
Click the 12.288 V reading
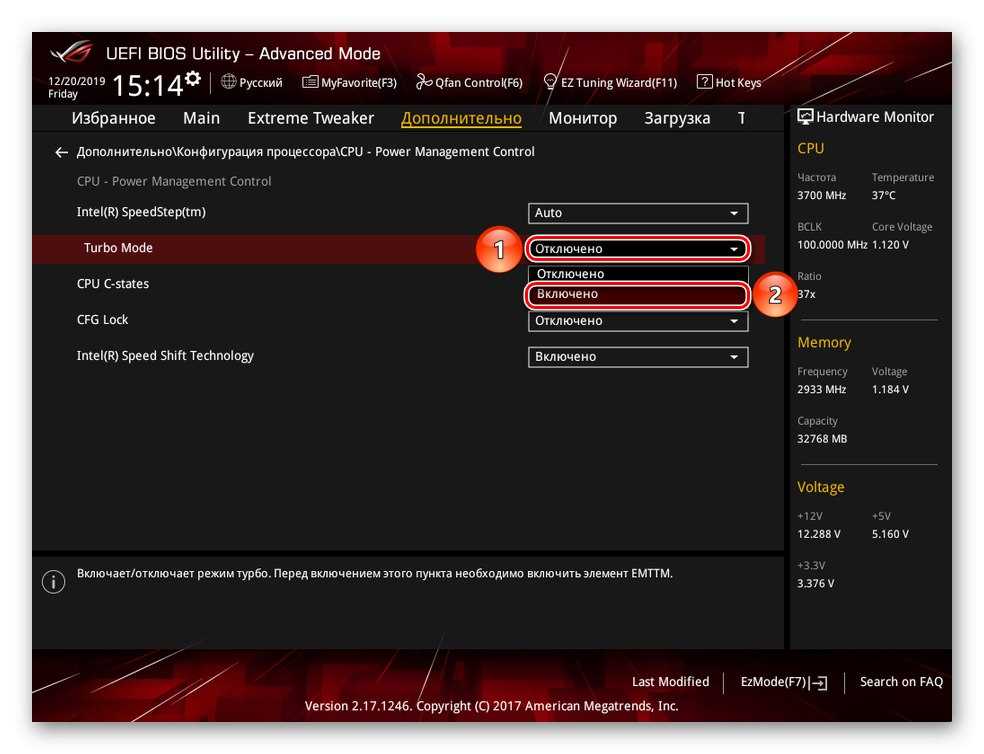819,534
